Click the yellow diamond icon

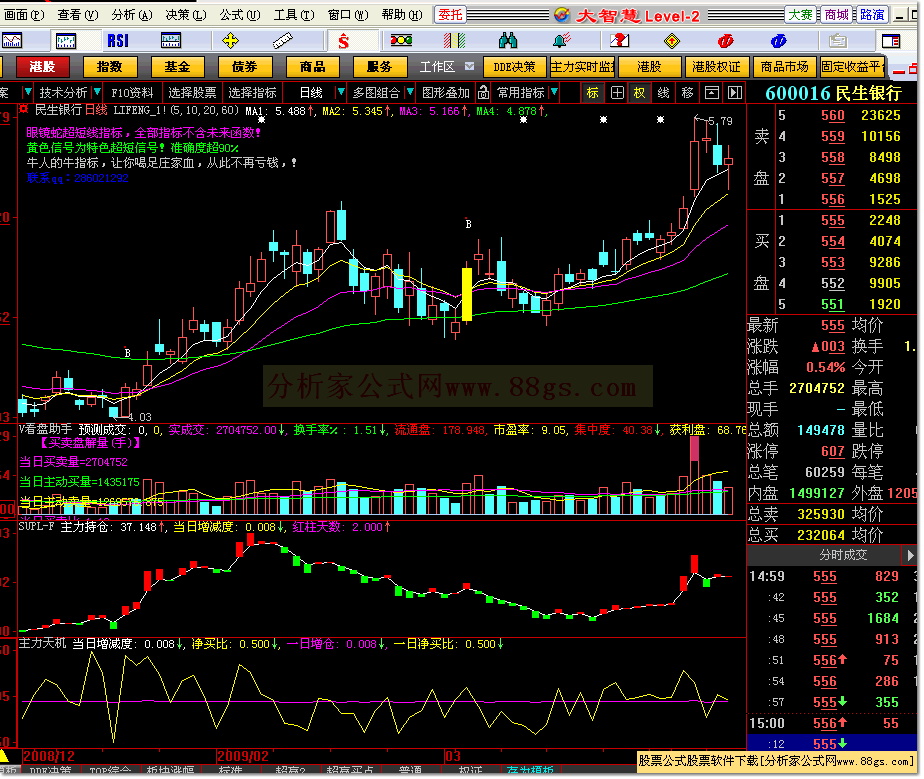click(x=672, y=41)
